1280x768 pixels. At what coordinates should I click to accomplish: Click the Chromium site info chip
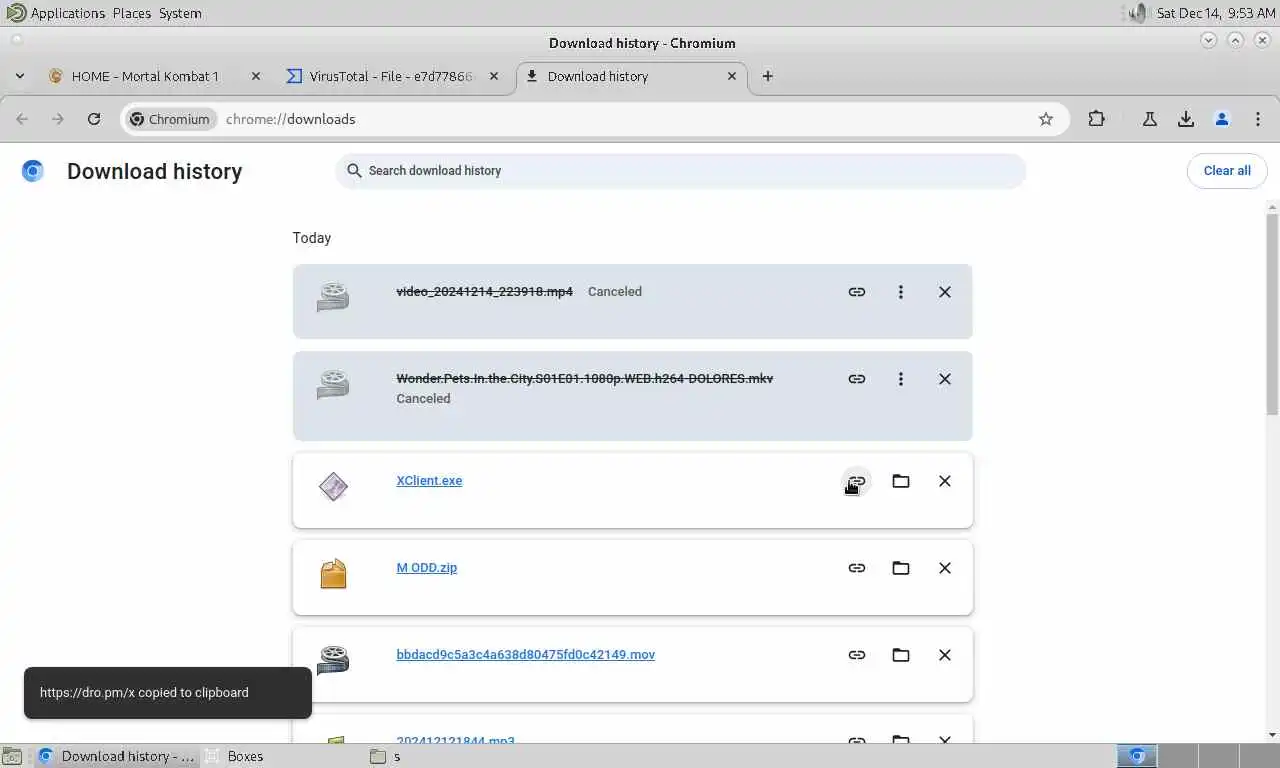tap(170, 119)
